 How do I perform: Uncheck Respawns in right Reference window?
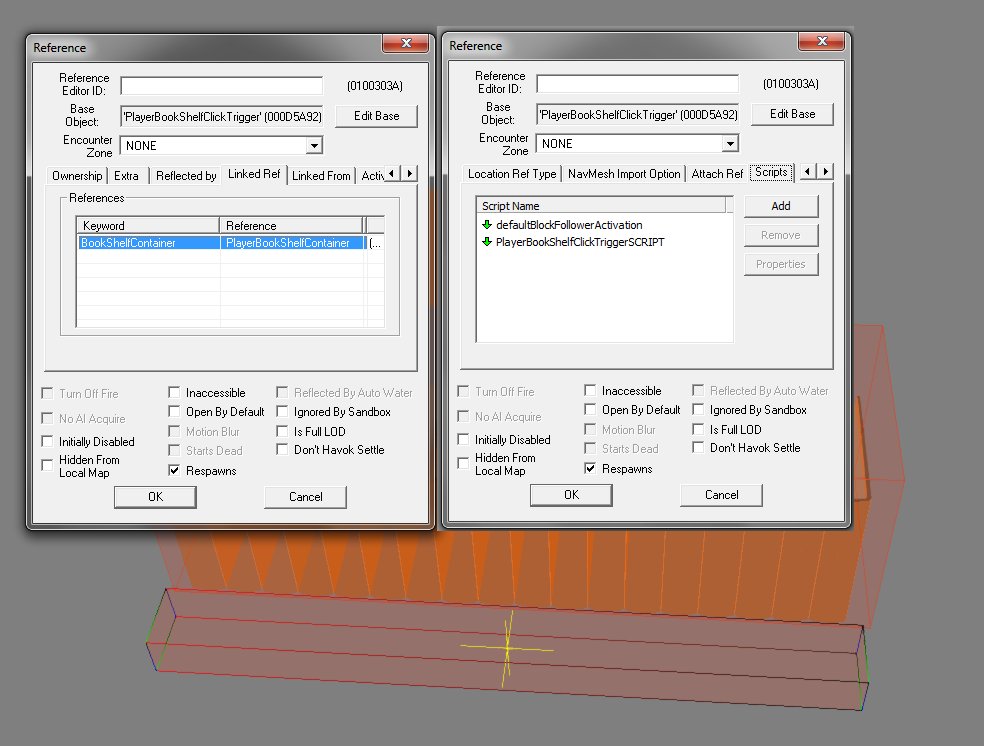click(590, 468)
